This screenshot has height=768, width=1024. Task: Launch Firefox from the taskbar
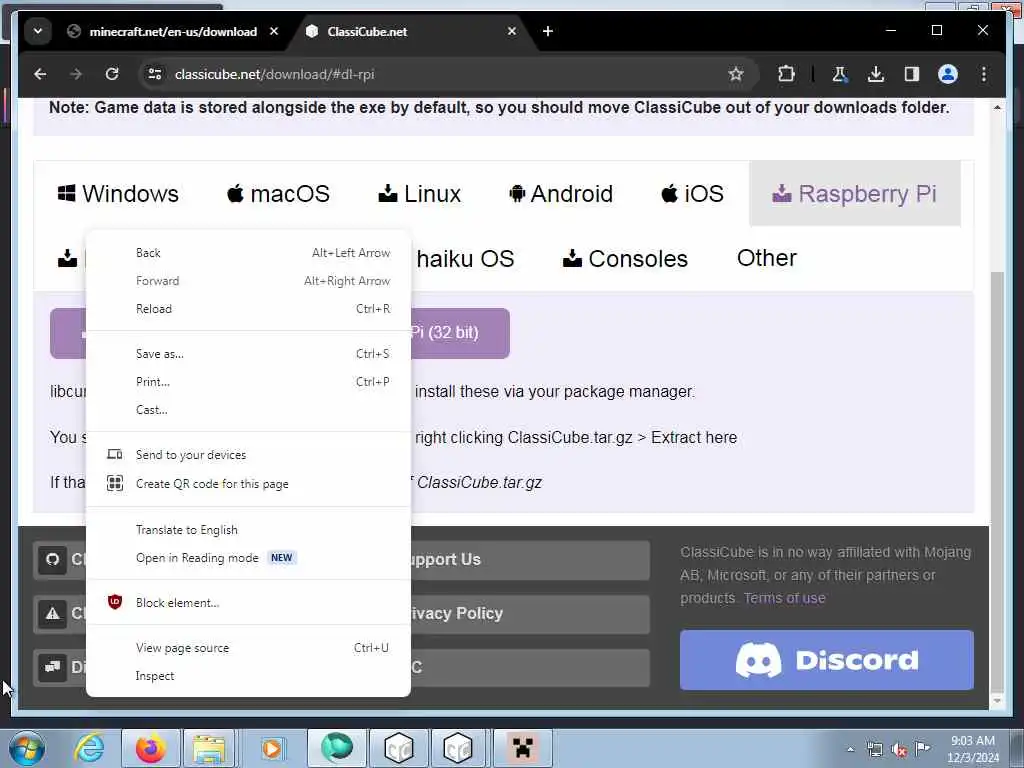[x=150, y=748]
